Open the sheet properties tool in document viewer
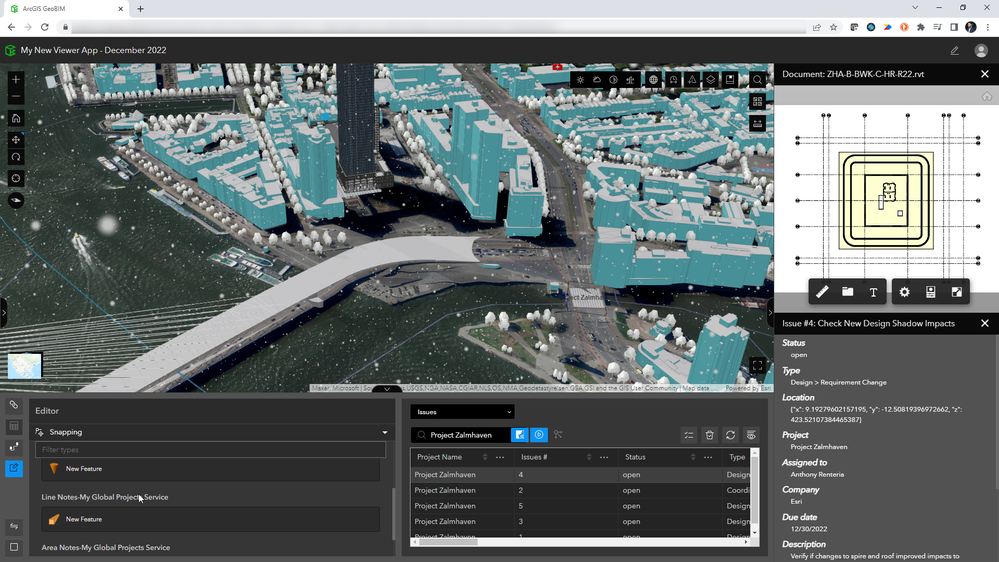The height and width of the screenshot is (562, 999). [x=931, y=292]
